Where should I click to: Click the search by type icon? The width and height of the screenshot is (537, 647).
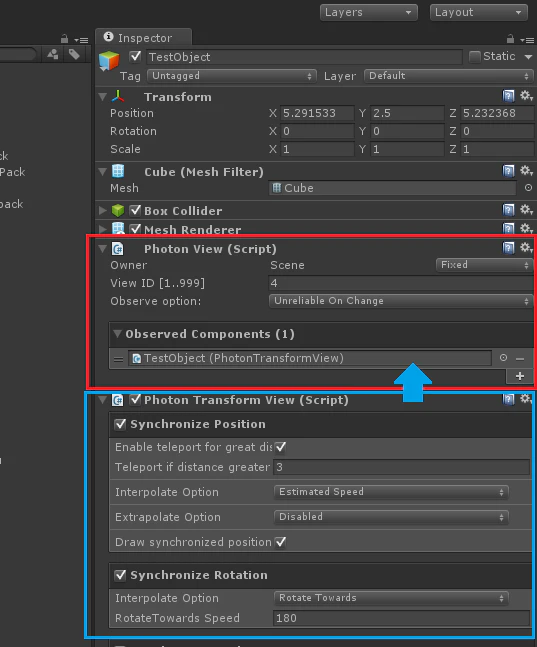(x=52, y=54)
